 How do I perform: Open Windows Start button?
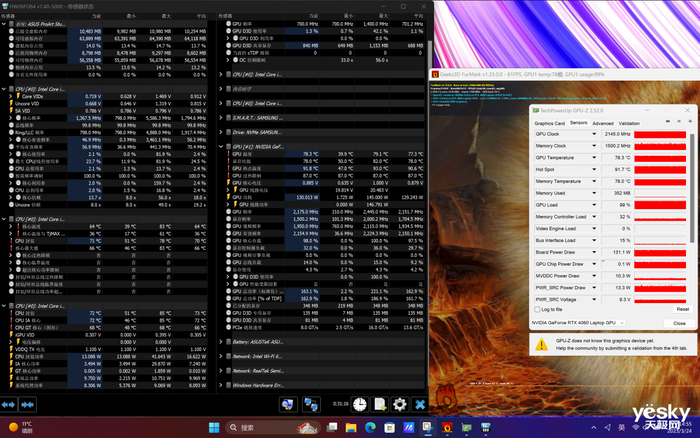pos(214,428)
